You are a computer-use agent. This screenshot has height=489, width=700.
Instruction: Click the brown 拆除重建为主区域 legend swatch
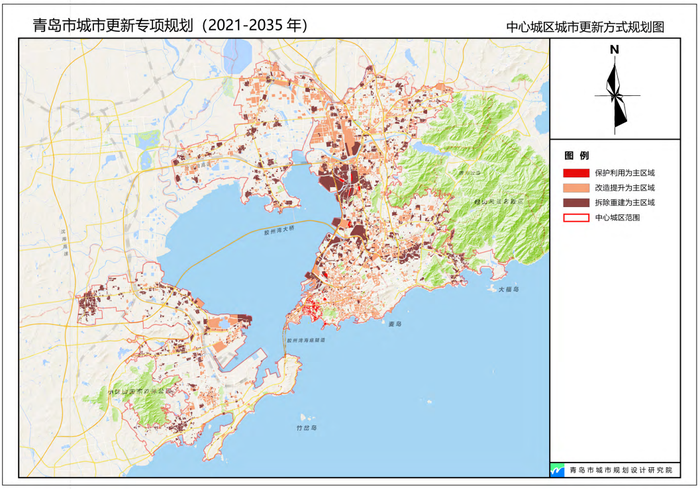coord(576,202)
